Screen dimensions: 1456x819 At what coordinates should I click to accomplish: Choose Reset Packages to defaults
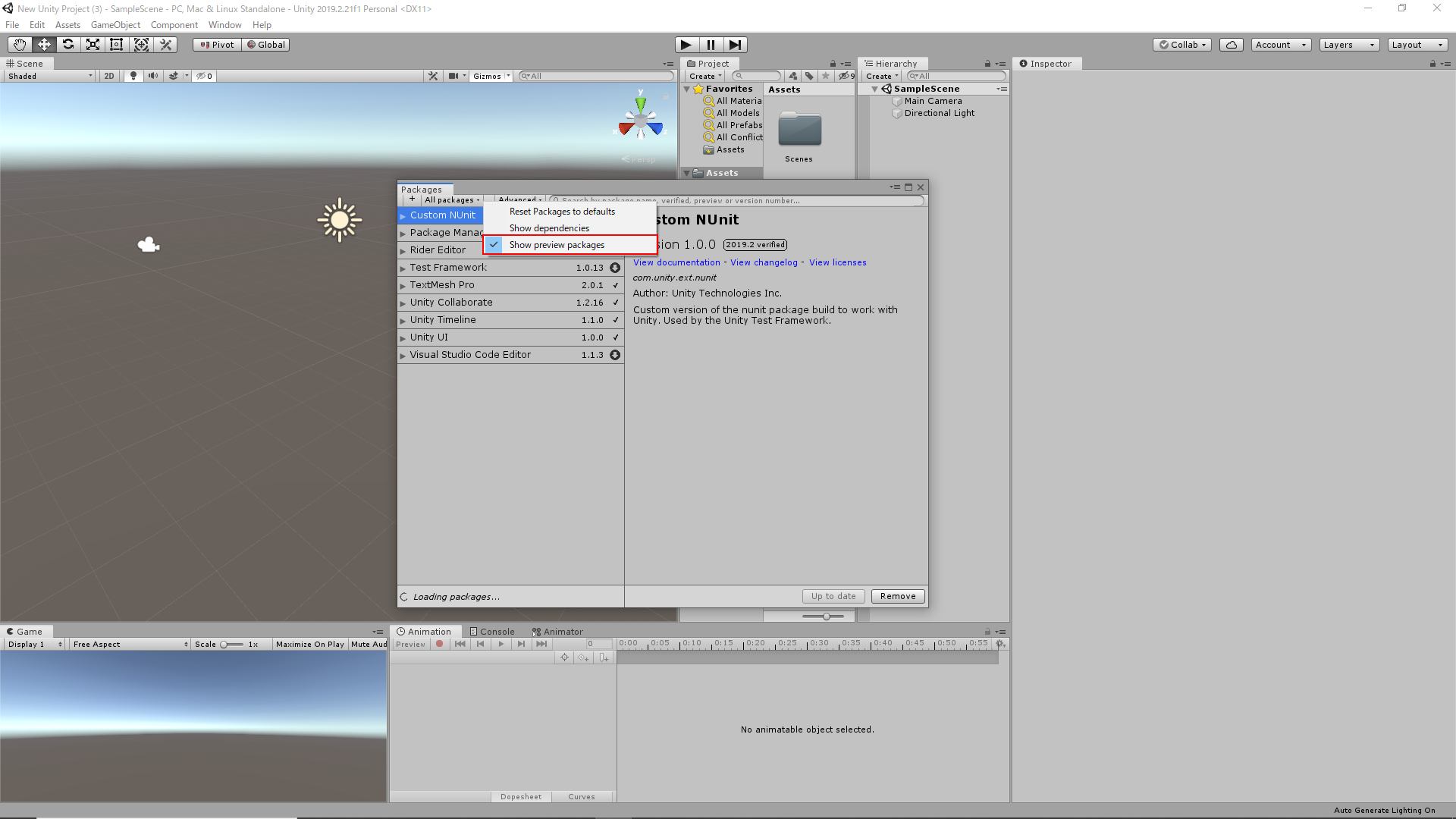[x=570, y=212]
